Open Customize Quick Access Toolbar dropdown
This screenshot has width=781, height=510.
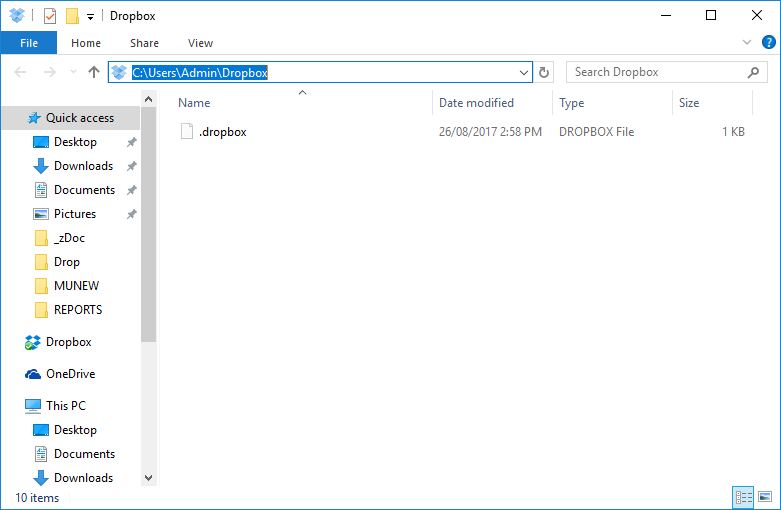tap(90, 17)
